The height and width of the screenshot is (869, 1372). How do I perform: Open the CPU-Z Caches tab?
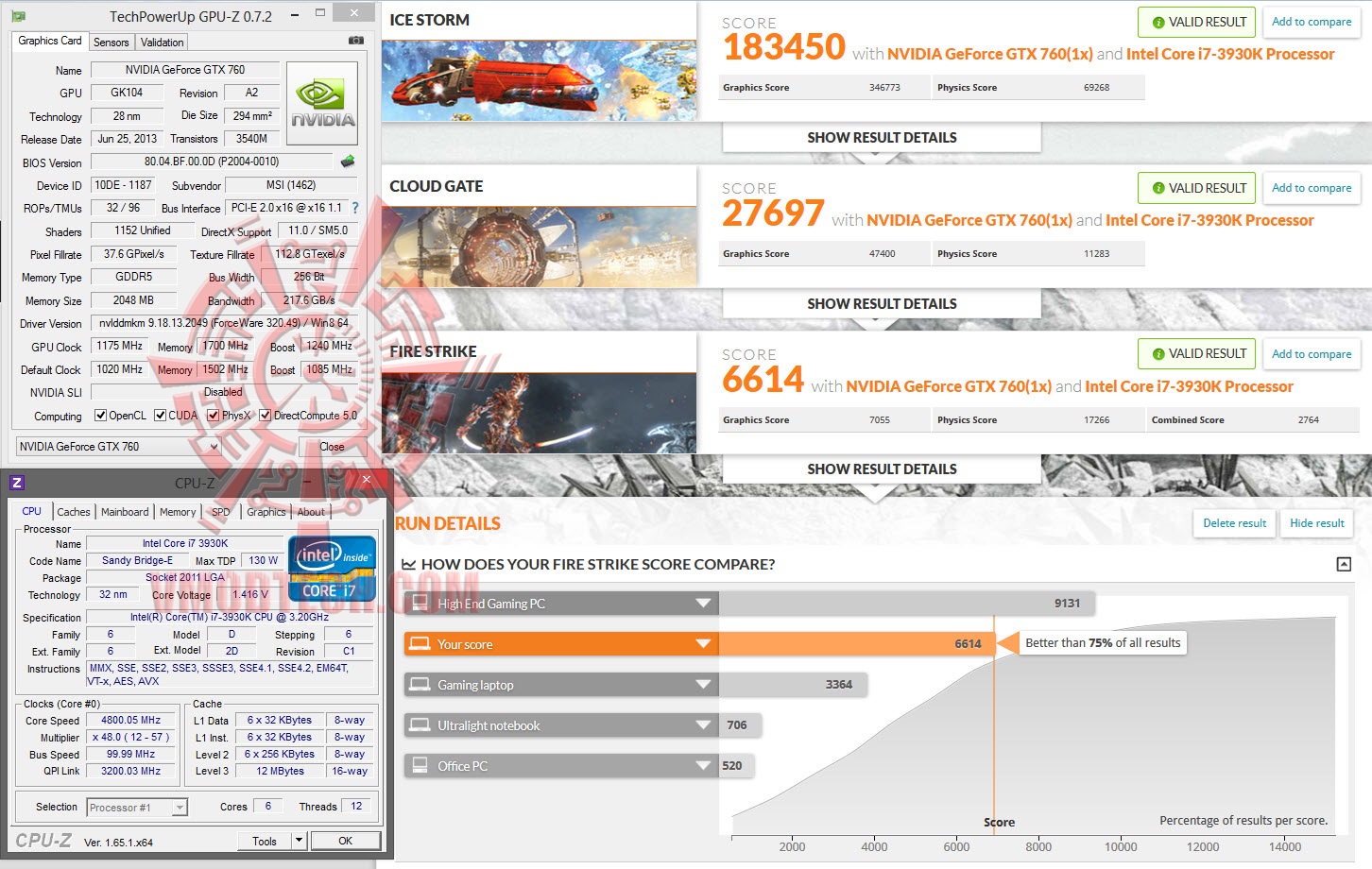pyautogui.click(x=74, y=512)
